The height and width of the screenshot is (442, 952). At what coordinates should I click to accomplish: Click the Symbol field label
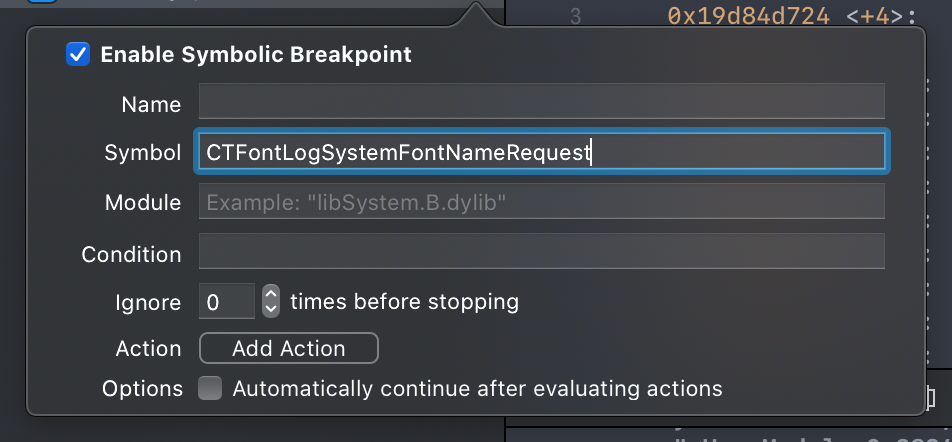143,153
